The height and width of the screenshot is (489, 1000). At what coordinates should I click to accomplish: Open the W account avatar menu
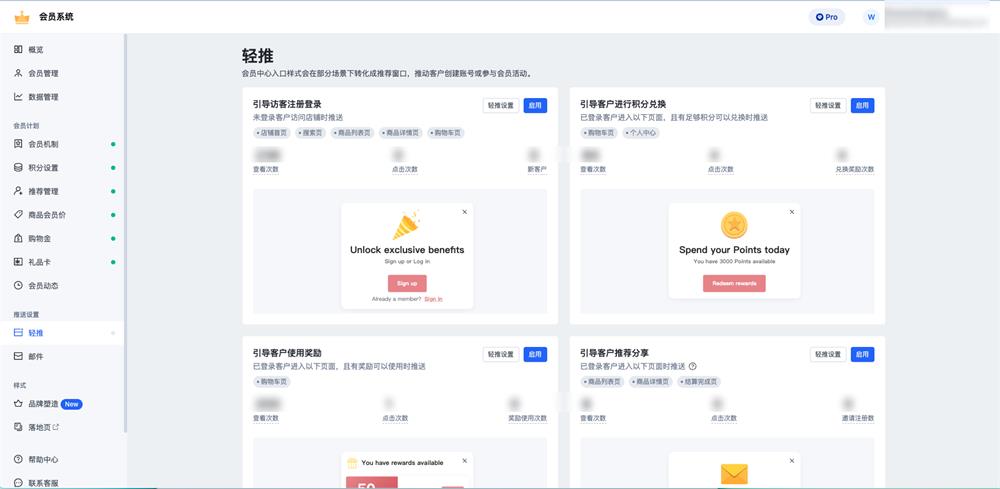(x=870, y=17)
